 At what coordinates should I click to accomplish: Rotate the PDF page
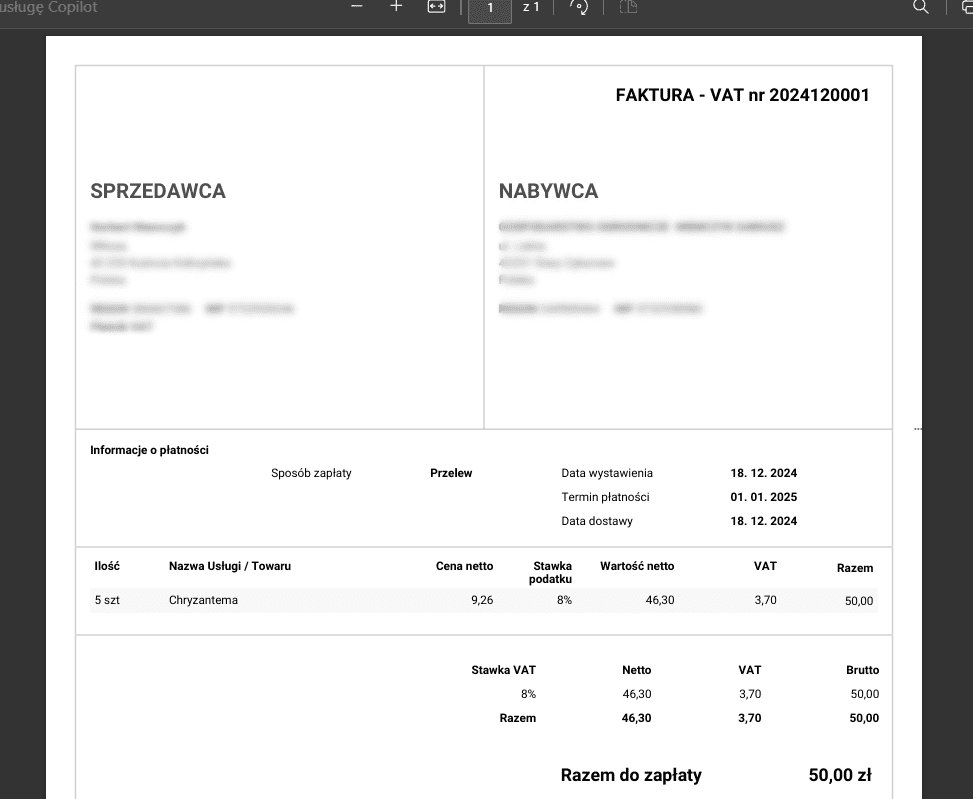point(578,7)
